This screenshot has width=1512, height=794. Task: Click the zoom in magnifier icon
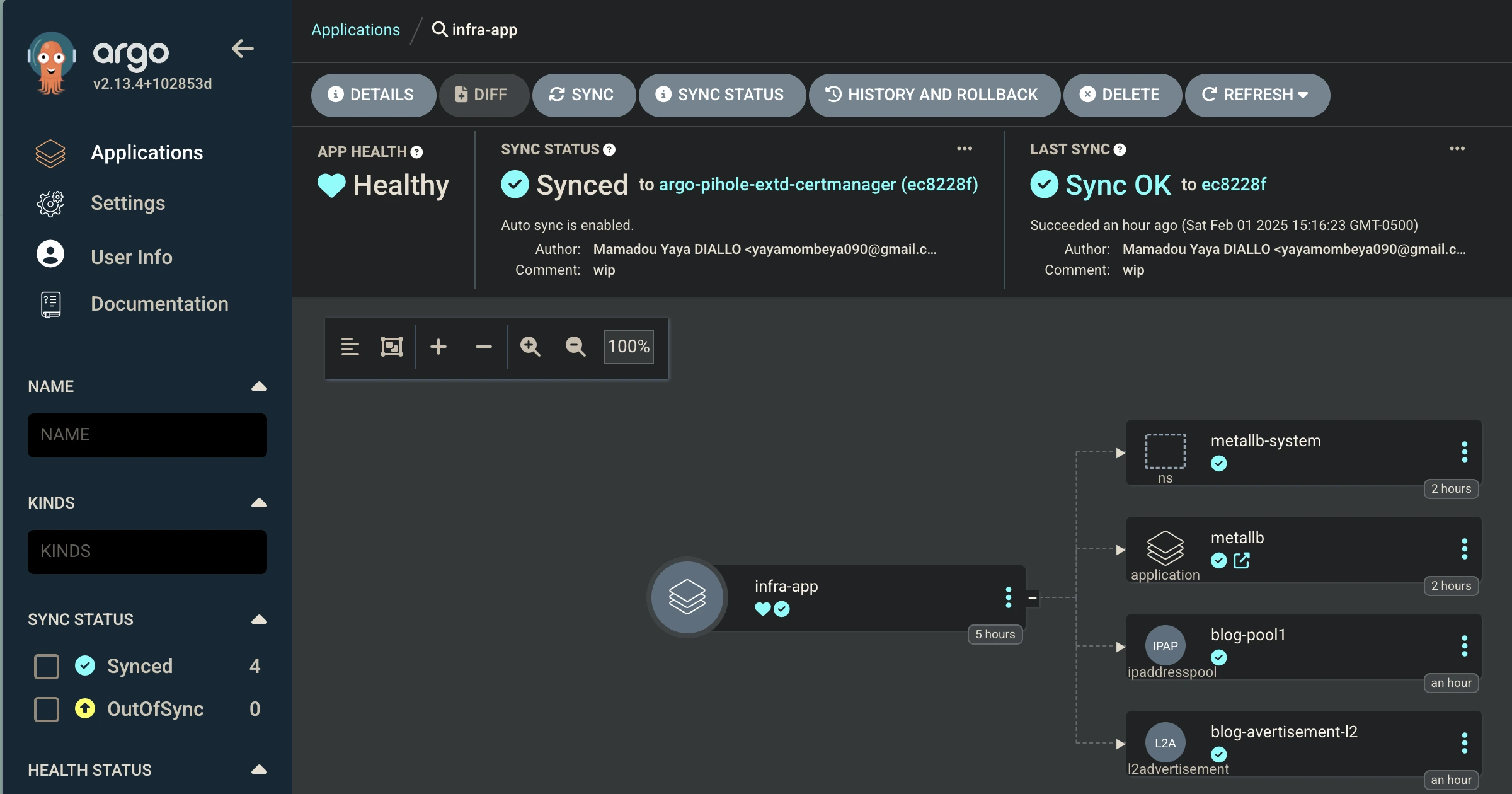click(x=530, y=347)
